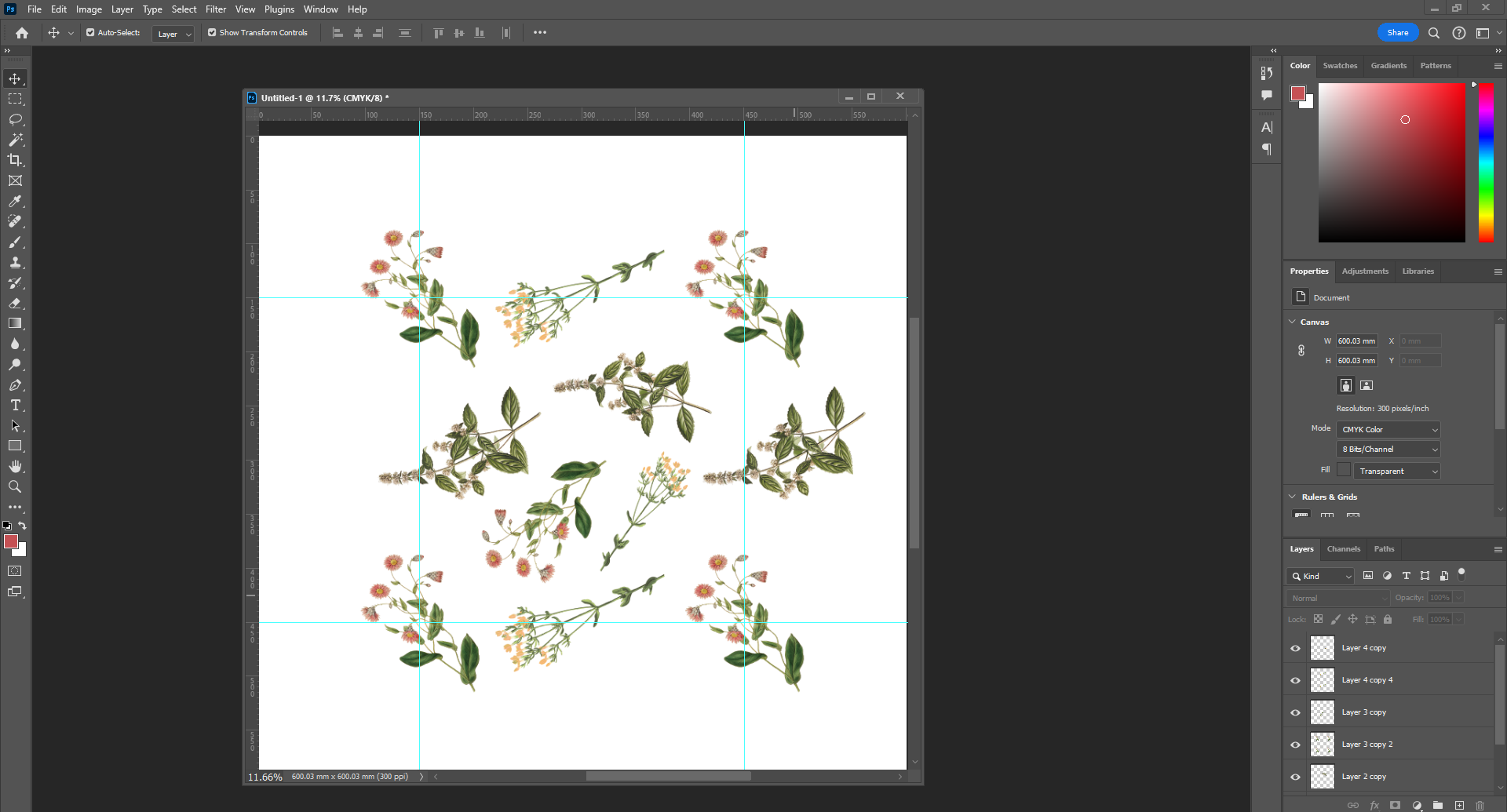
Task: Open the Help question mark button
Action: [1459, 33]
